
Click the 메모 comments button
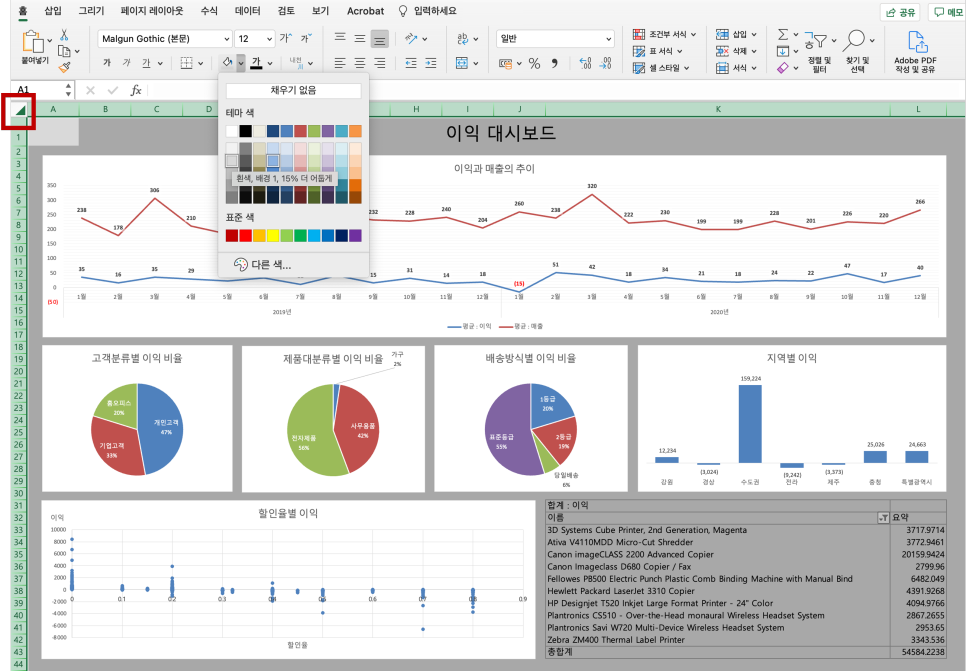(949, 12)
